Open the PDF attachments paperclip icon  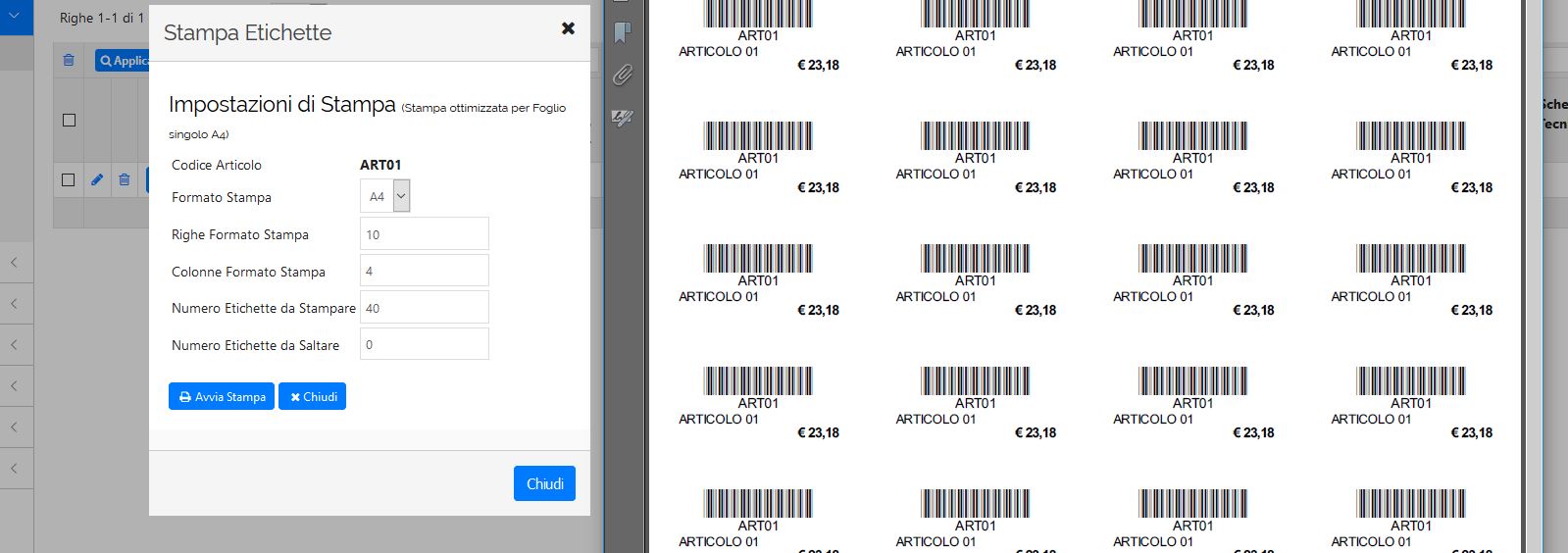(x=622, y=75)
